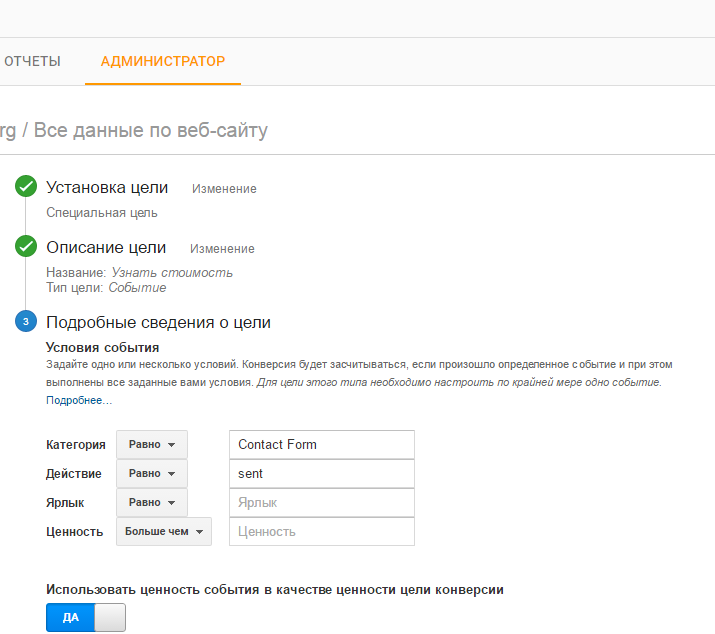This screenshot has height=634, width=715.
Task: Click the Категория field containing Contact Form
Action: point(321,445)
